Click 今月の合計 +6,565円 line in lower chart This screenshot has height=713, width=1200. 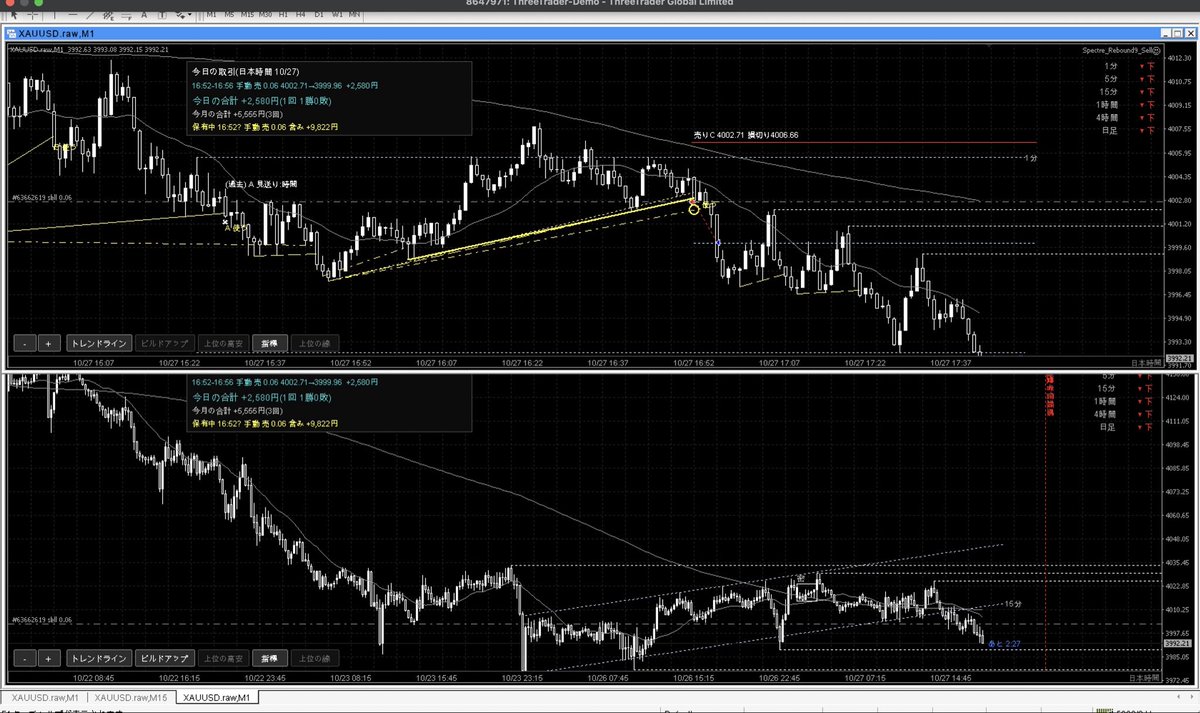tap(237, 409)
